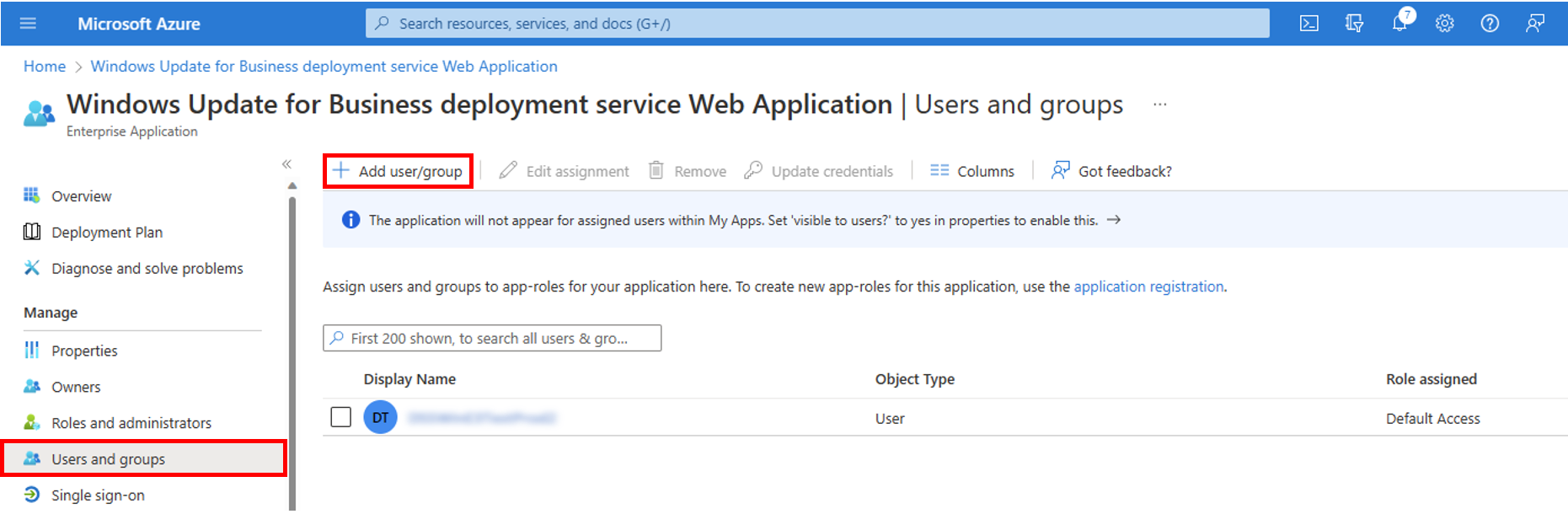Click the Roles and administrators icon
1568x514 pixels.
[32, 422]
